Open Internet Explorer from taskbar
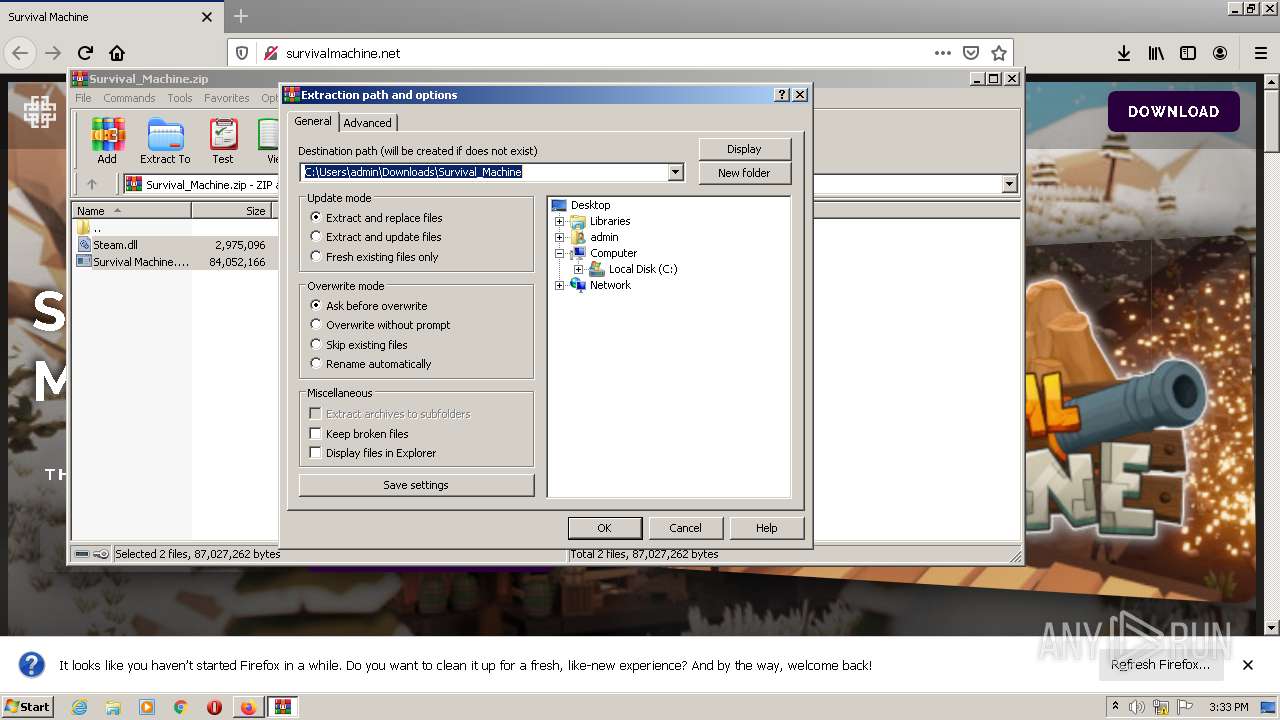 79,707
